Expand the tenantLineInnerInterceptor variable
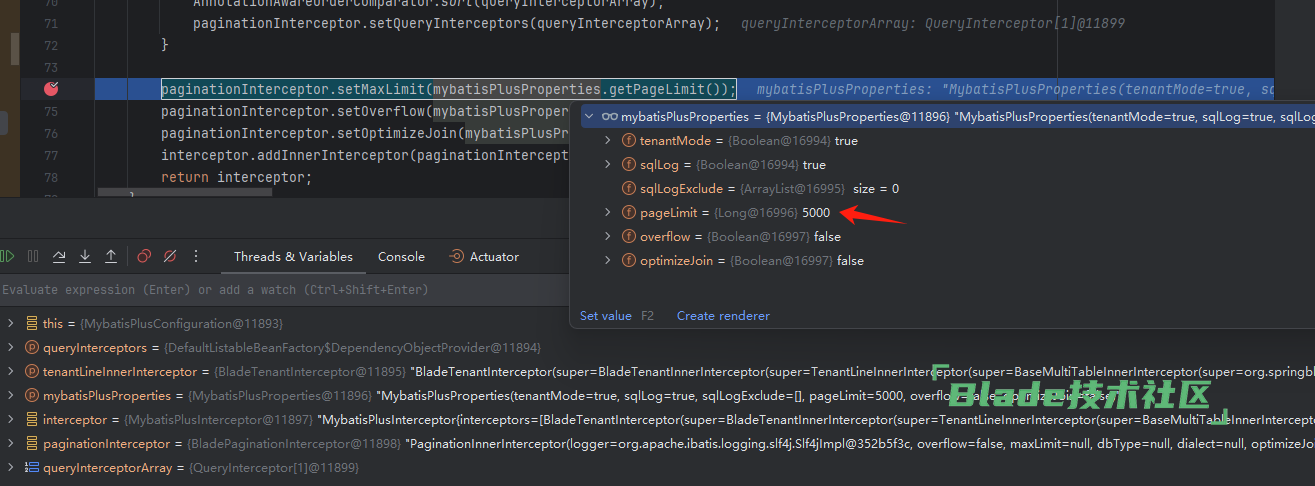Screen dimensions: 1315x486 tap(10, 372)
